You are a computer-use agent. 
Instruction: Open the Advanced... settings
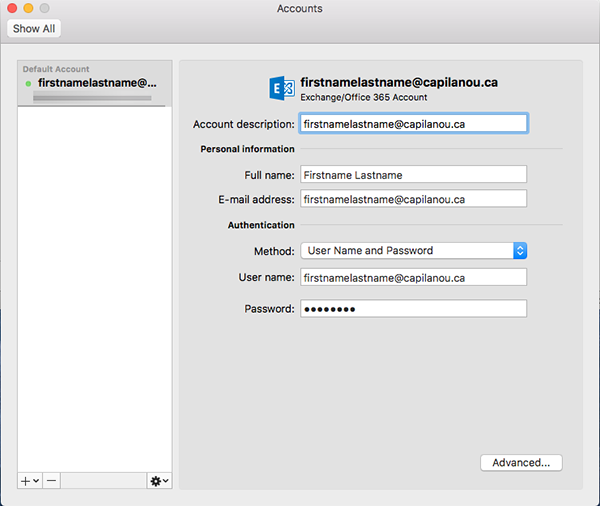click(x=521, y=463)
